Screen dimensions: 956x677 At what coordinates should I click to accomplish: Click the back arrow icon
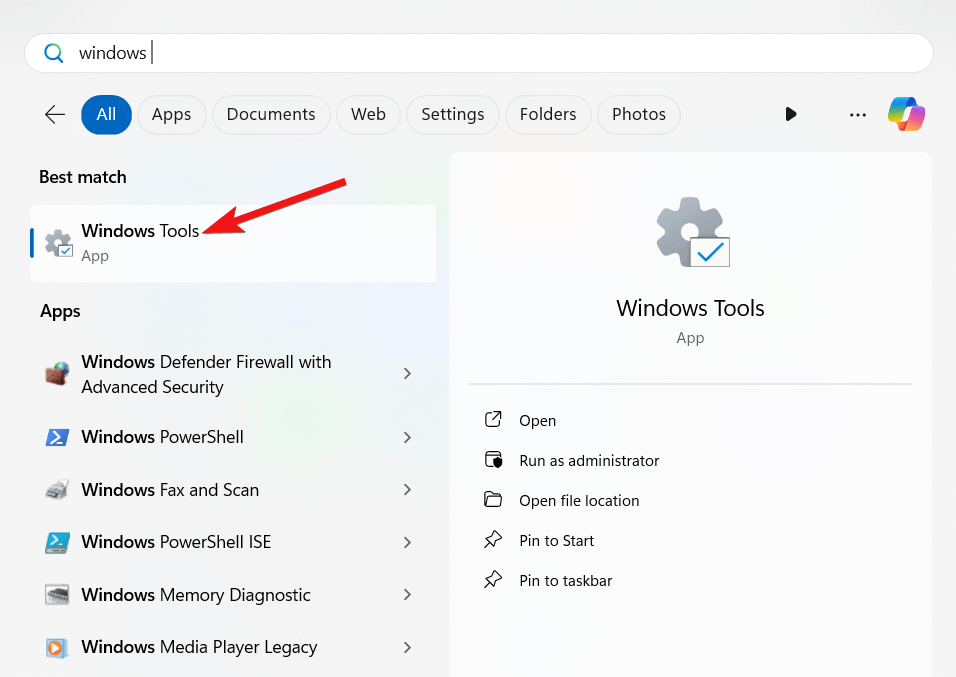[x=55, y=115]
